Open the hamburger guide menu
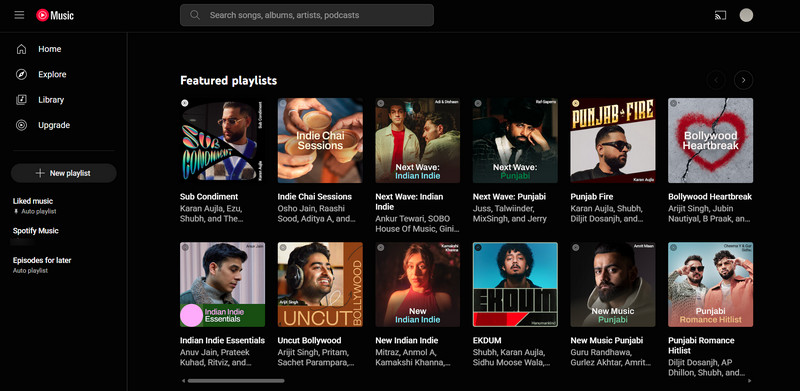The image size is (800, 391). (x=19, y=15)
